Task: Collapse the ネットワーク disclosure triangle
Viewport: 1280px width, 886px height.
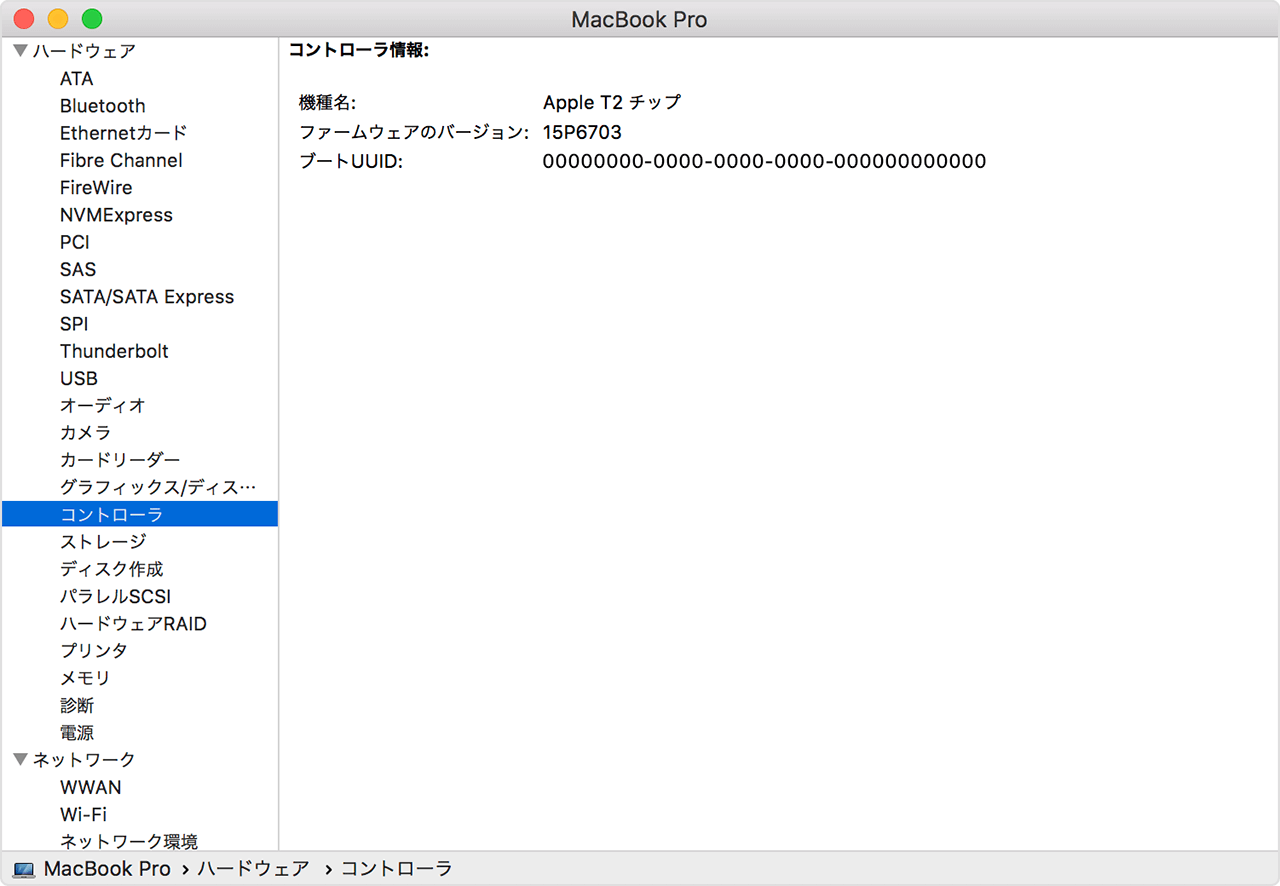Action: tap(20, 760)
